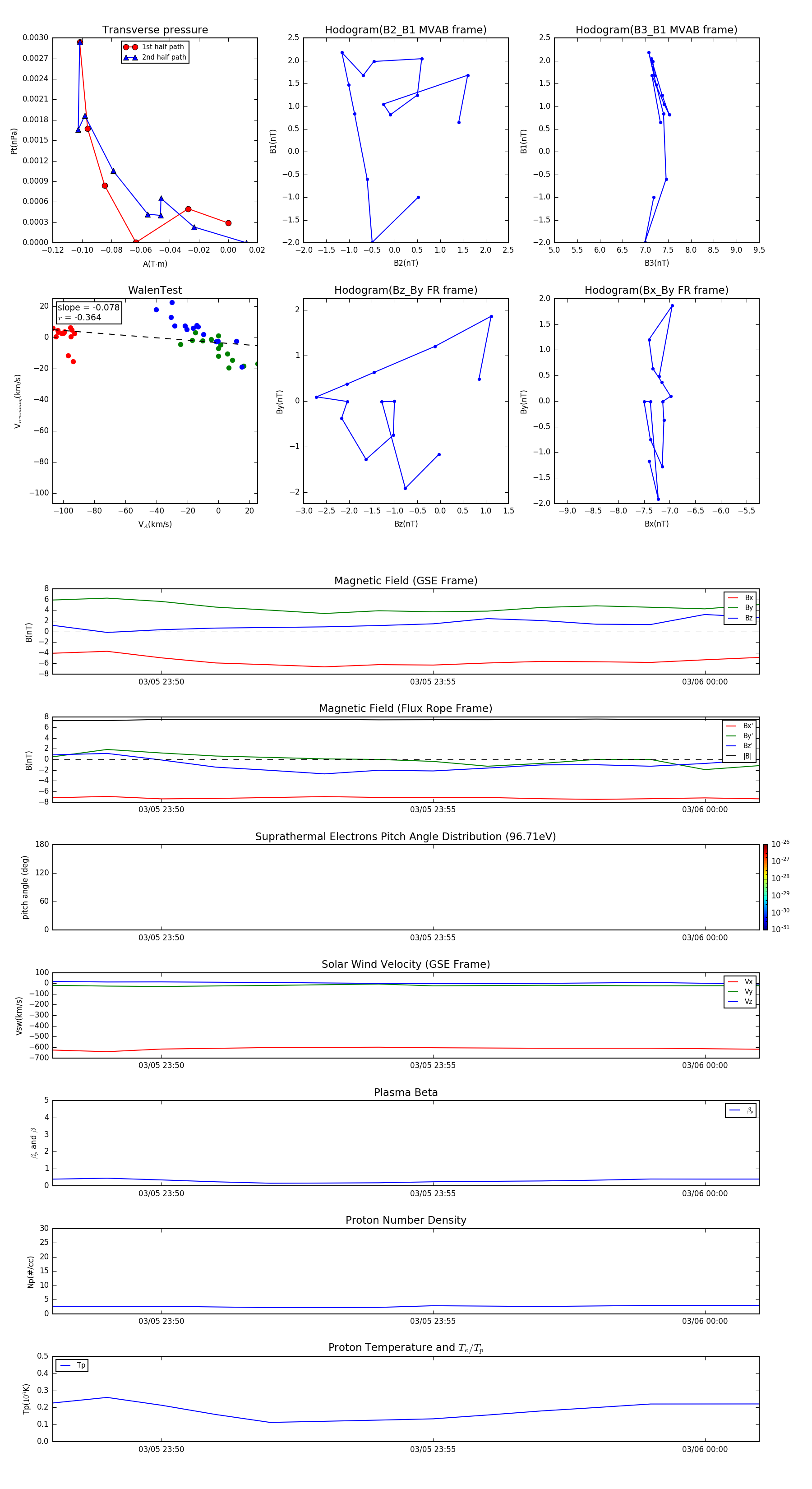Click the red data point at A = 0.00

pos(228,223)
